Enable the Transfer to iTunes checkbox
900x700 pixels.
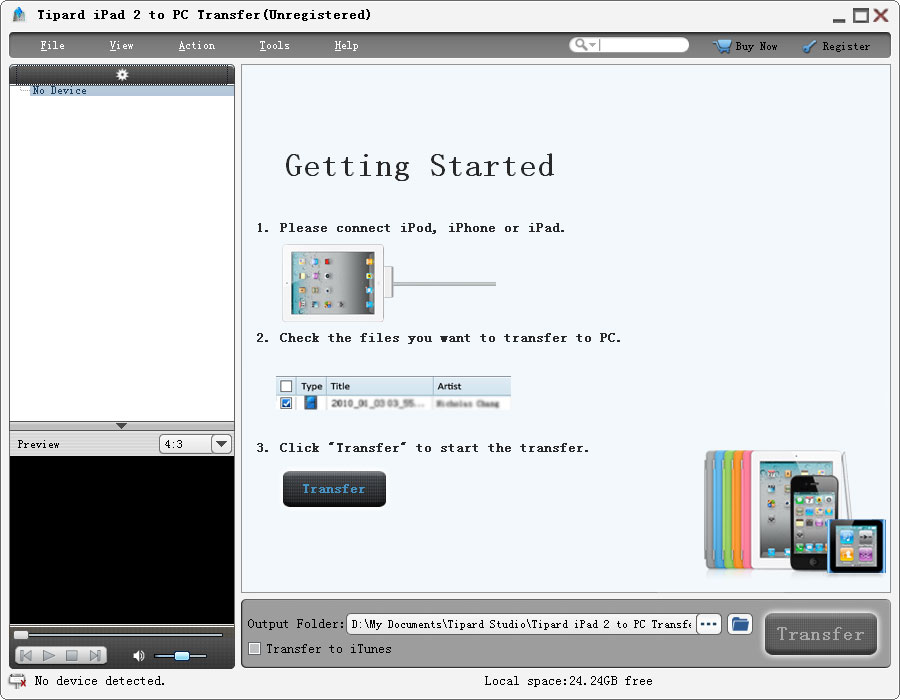pos(254,648)
